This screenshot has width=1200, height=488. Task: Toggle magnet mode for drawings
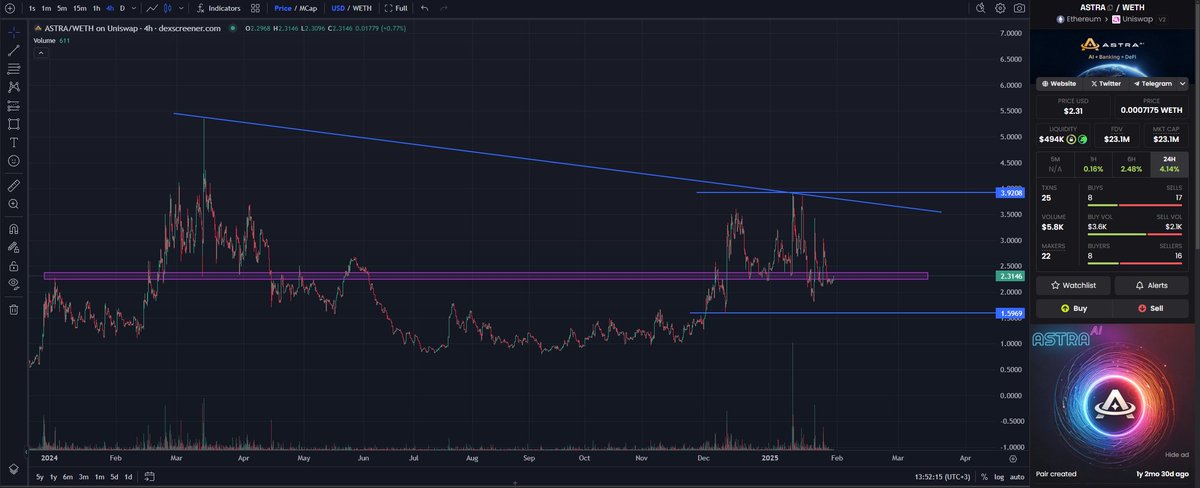click(14, 228)
